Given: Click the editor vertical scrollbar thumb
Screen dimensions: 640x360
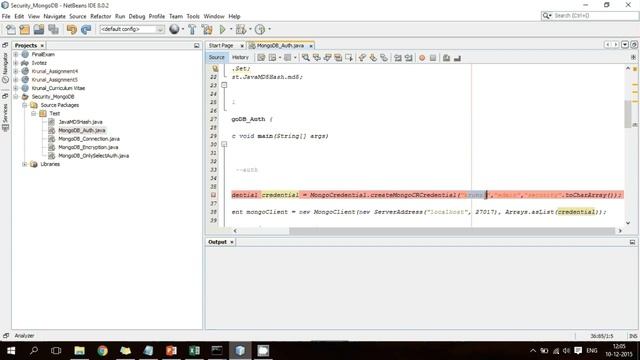Looking at the screenshot, I should pos(628,113).
